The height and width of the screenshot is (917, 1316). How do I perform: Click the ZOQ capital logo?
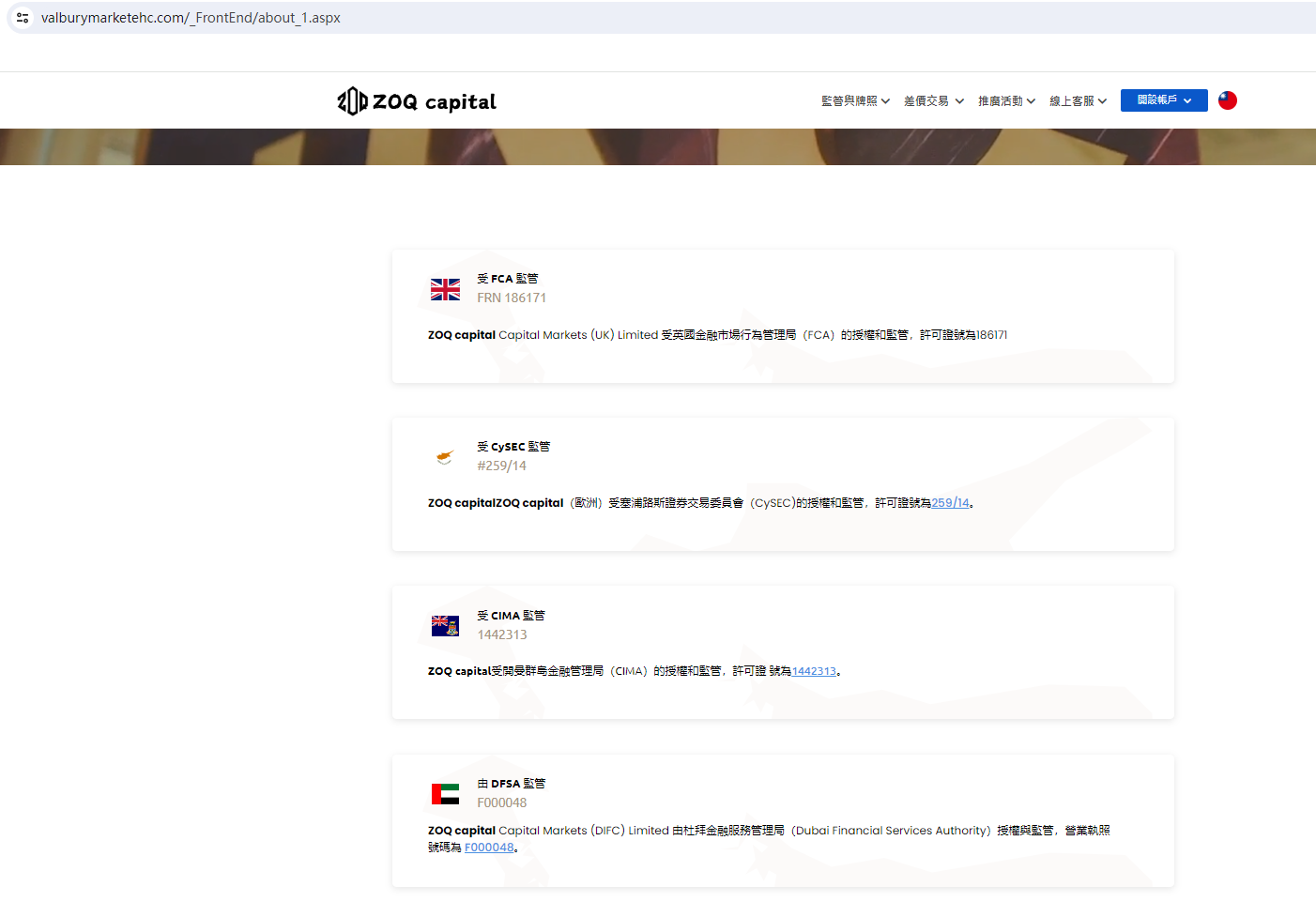(x=417, y=101)
